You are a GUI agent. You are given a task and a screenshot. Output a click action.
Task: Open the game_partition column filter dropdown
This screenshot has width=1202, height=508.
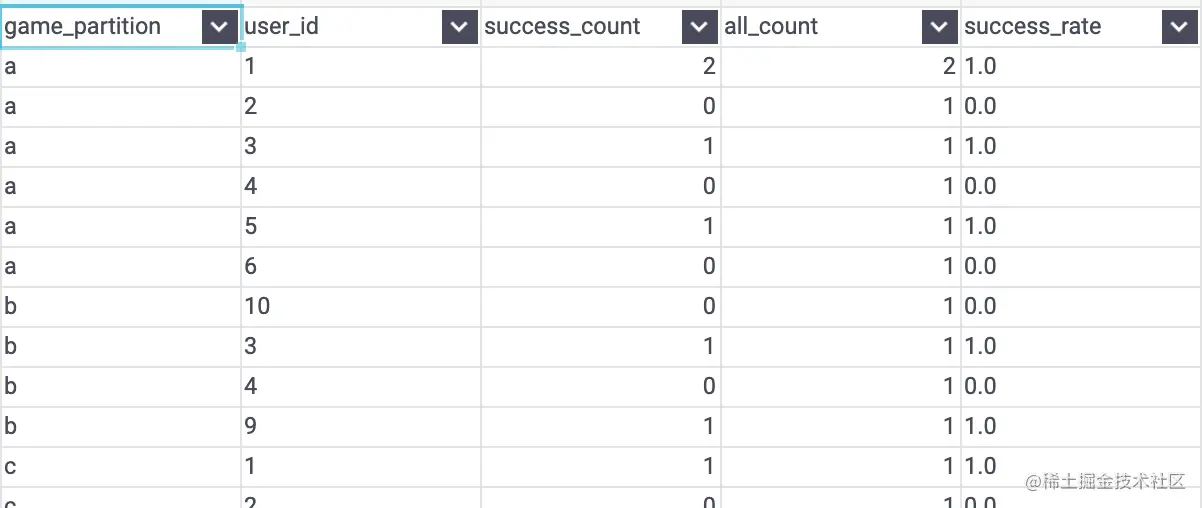(219, 28)
